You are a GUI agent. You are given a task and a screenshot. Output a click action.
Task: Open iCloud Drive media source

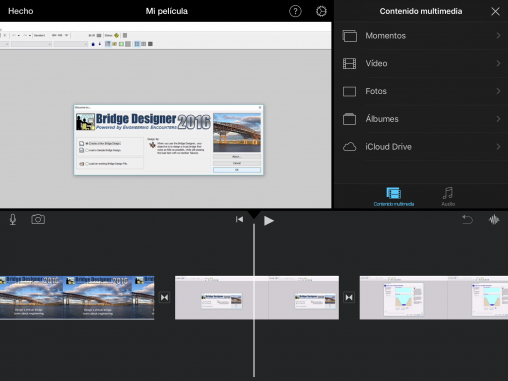[x=421, y=147]
